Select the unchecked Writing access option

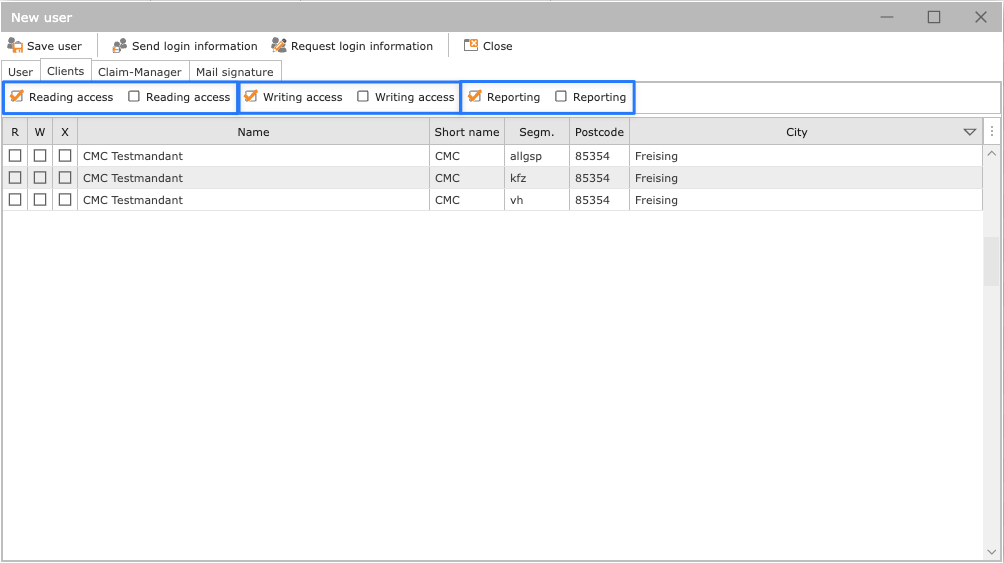coord(363,97)
